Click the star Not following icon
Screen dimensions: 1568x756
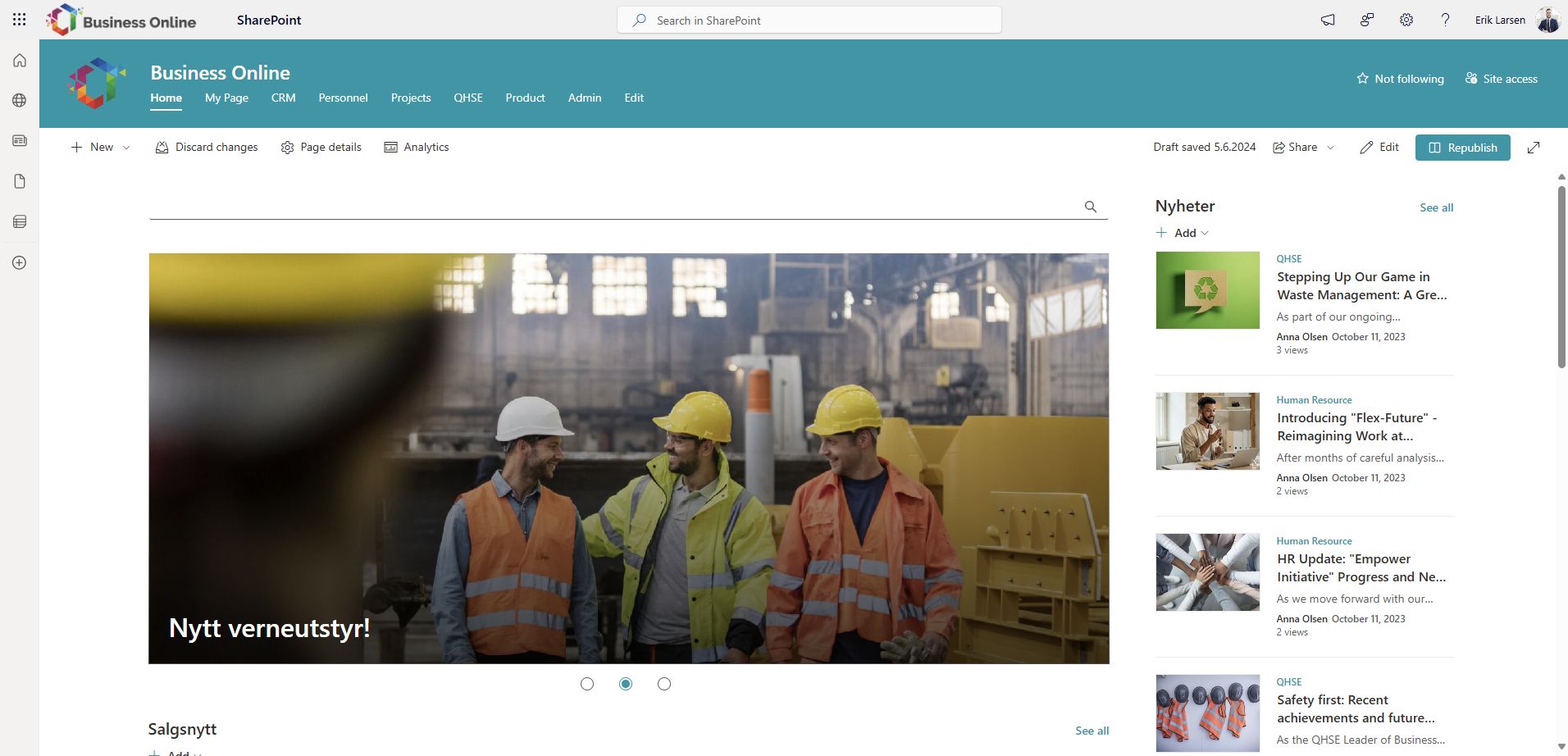[x=1362, y=79]
